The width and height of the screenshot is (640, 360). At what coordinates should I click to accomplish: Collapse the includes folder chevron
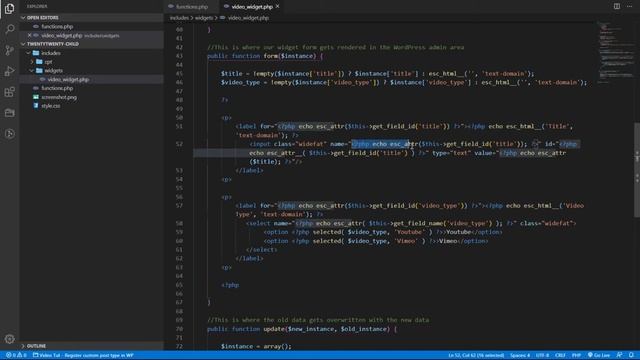tap(29, 53)
